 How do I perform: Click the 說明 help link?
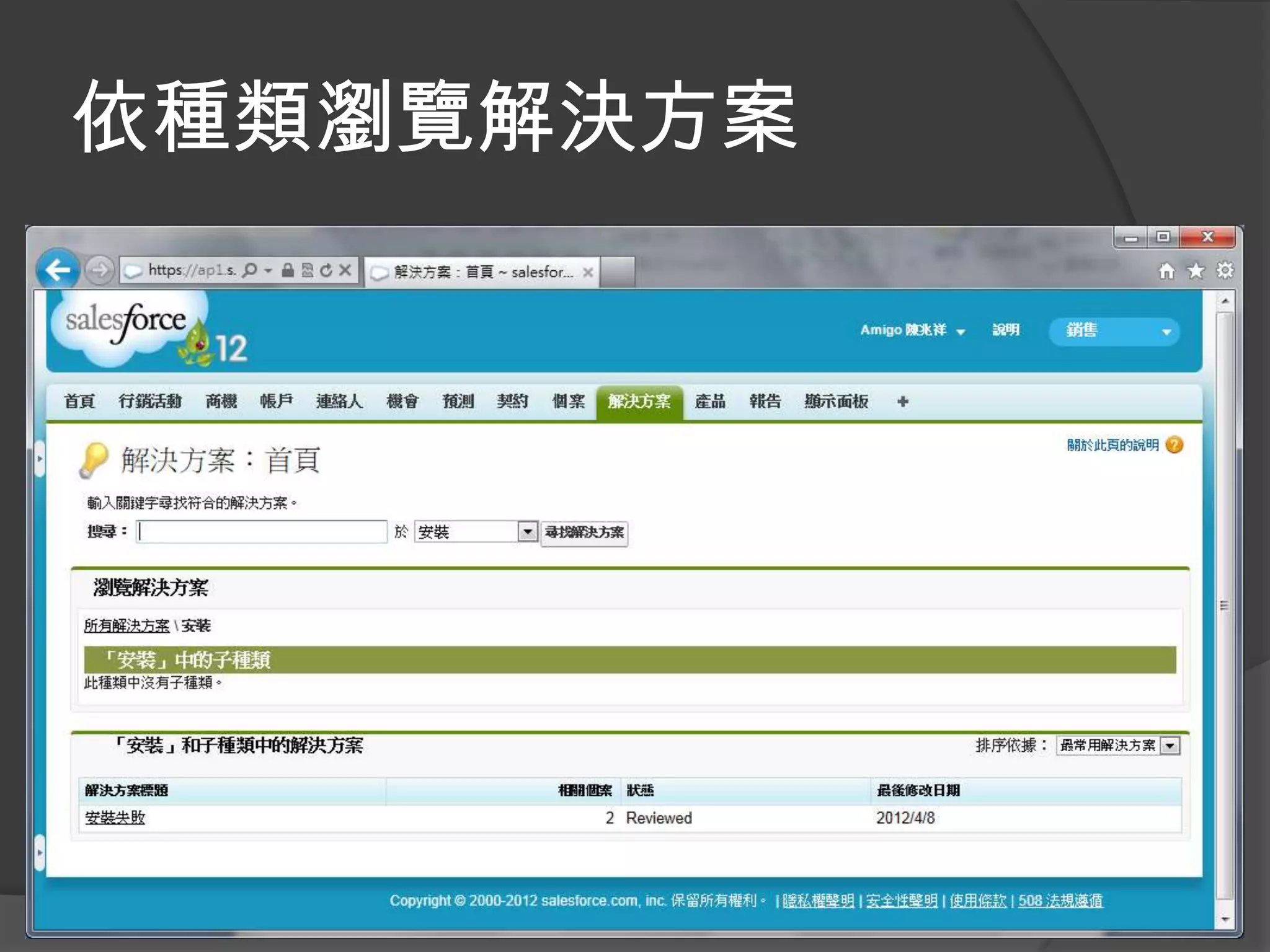coord(1005,330)
